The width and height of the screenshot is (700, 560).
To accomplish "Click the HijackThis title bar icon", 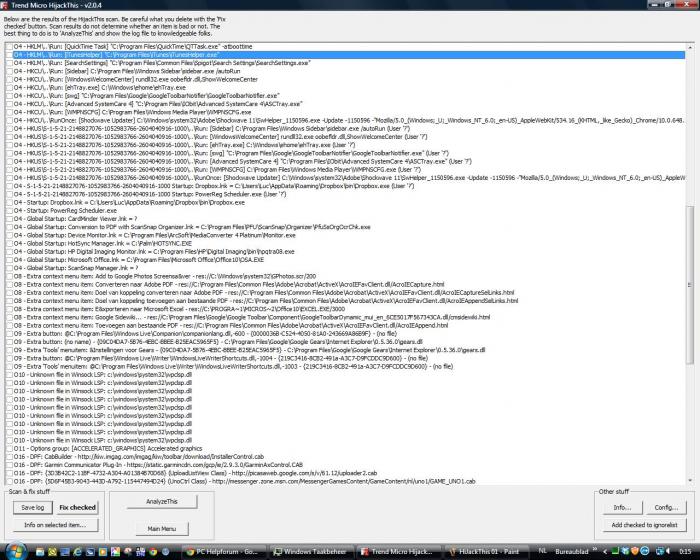I will tap(4, 5).
